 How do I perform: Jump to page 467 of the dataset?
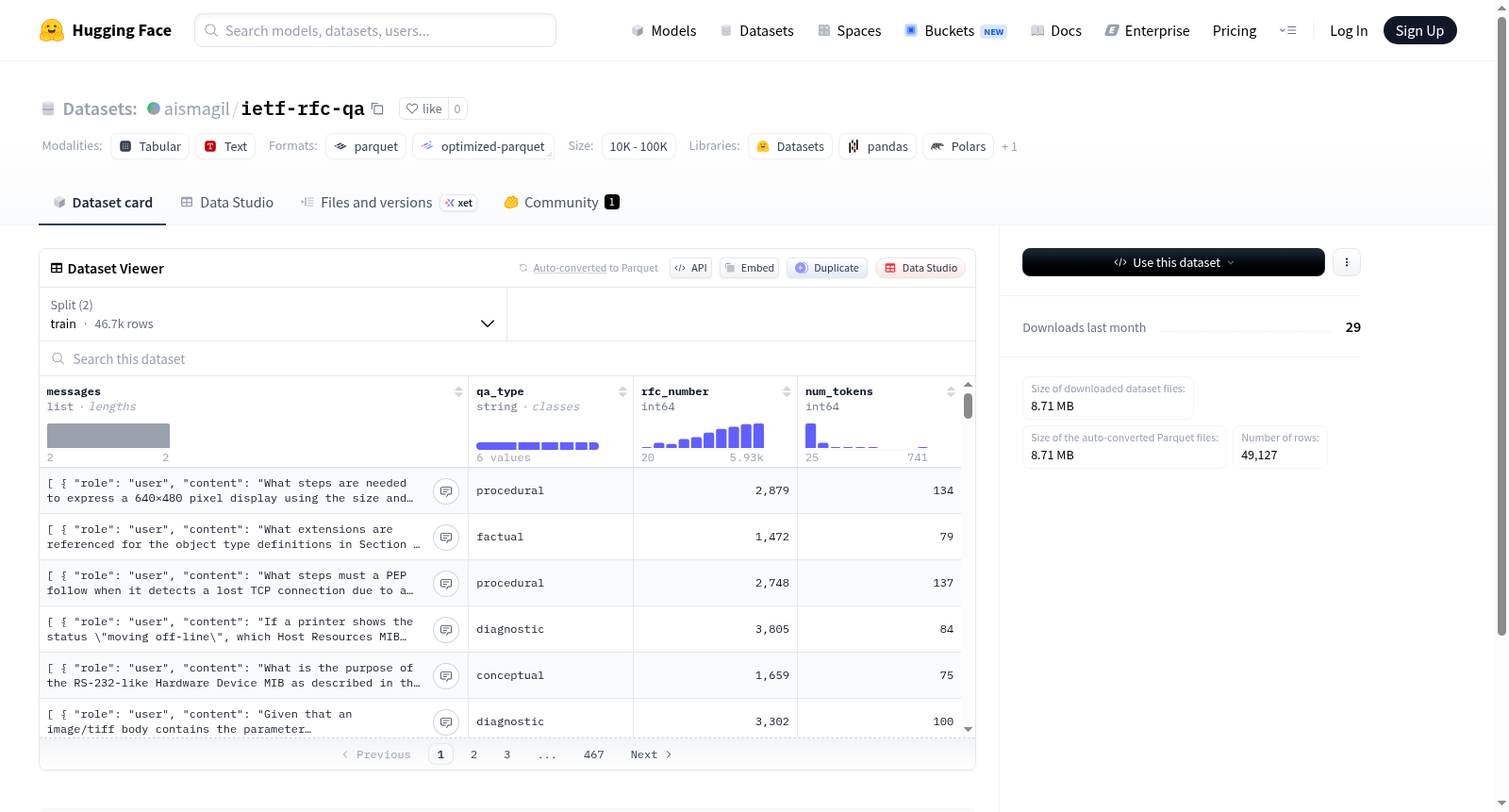(x=594, y=754)
